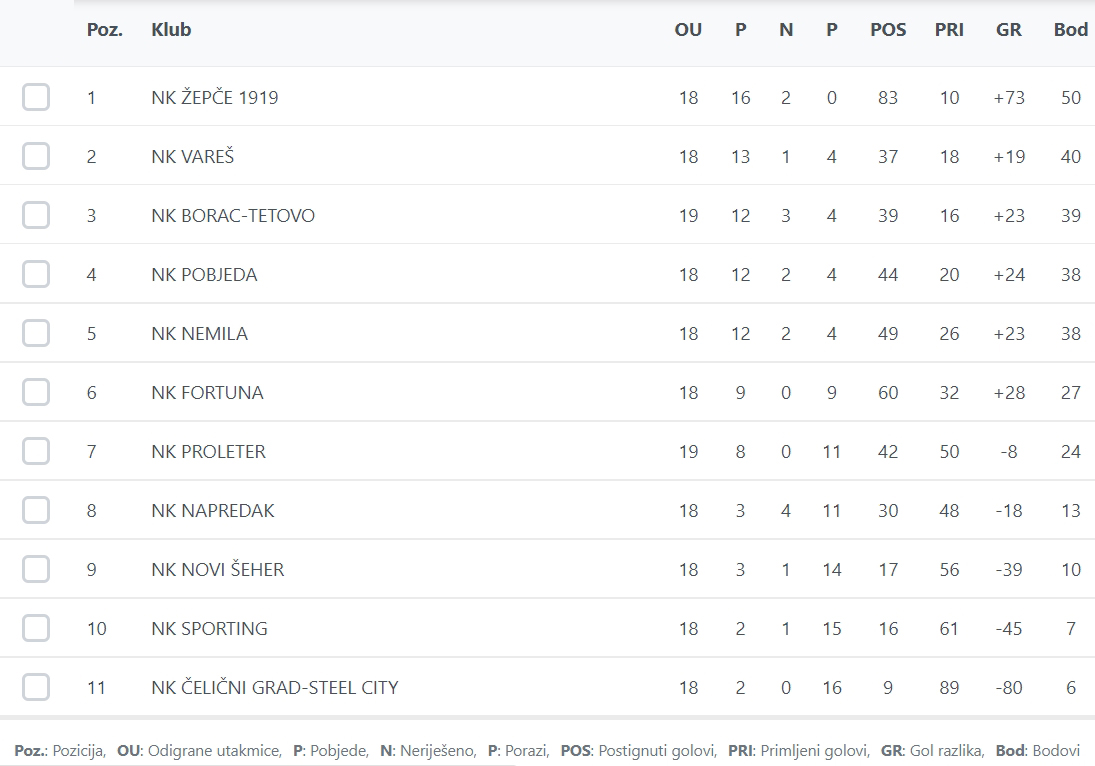
Task: Click the OU matches played header
Action: tap(688, 30)
